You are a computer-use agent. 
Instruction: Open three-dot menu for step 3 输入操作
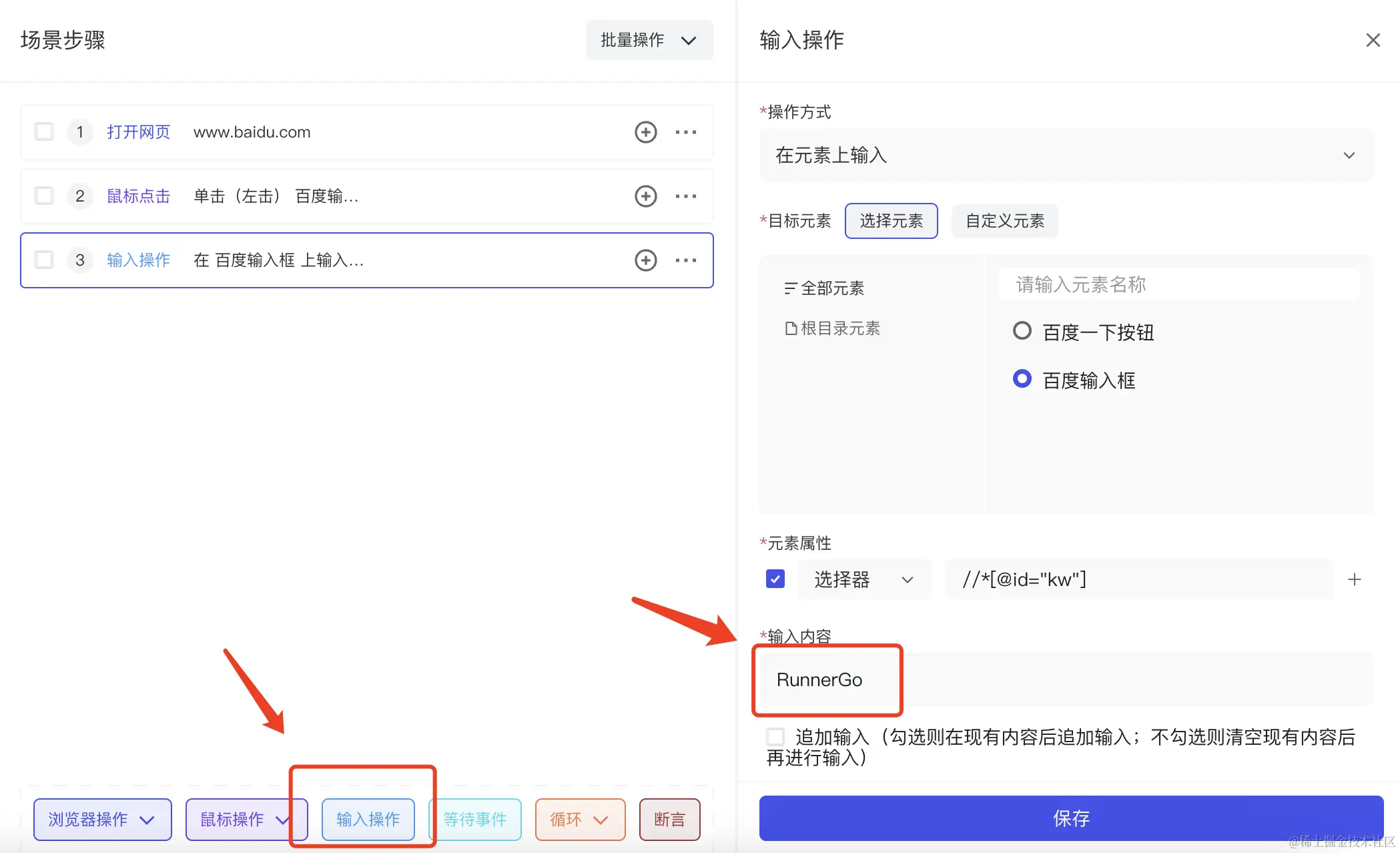pos(685,260)
